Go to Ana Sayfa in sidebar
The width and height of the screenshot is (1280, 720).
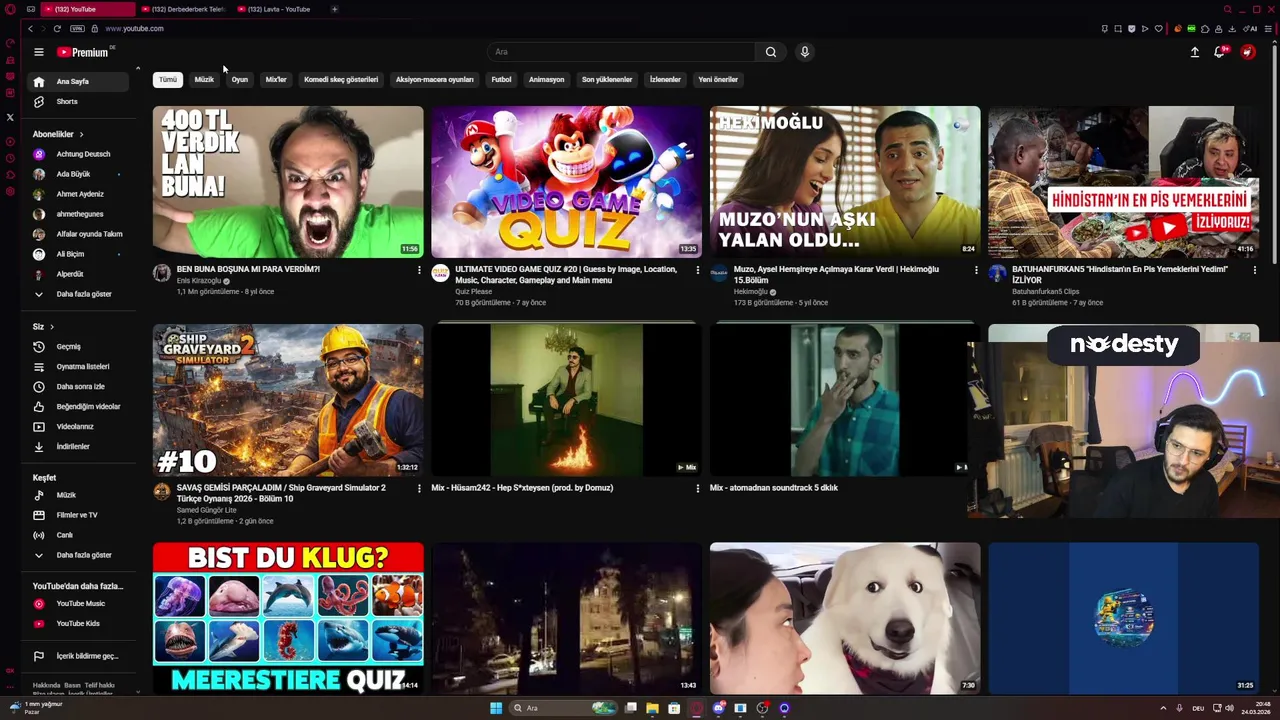80,81
